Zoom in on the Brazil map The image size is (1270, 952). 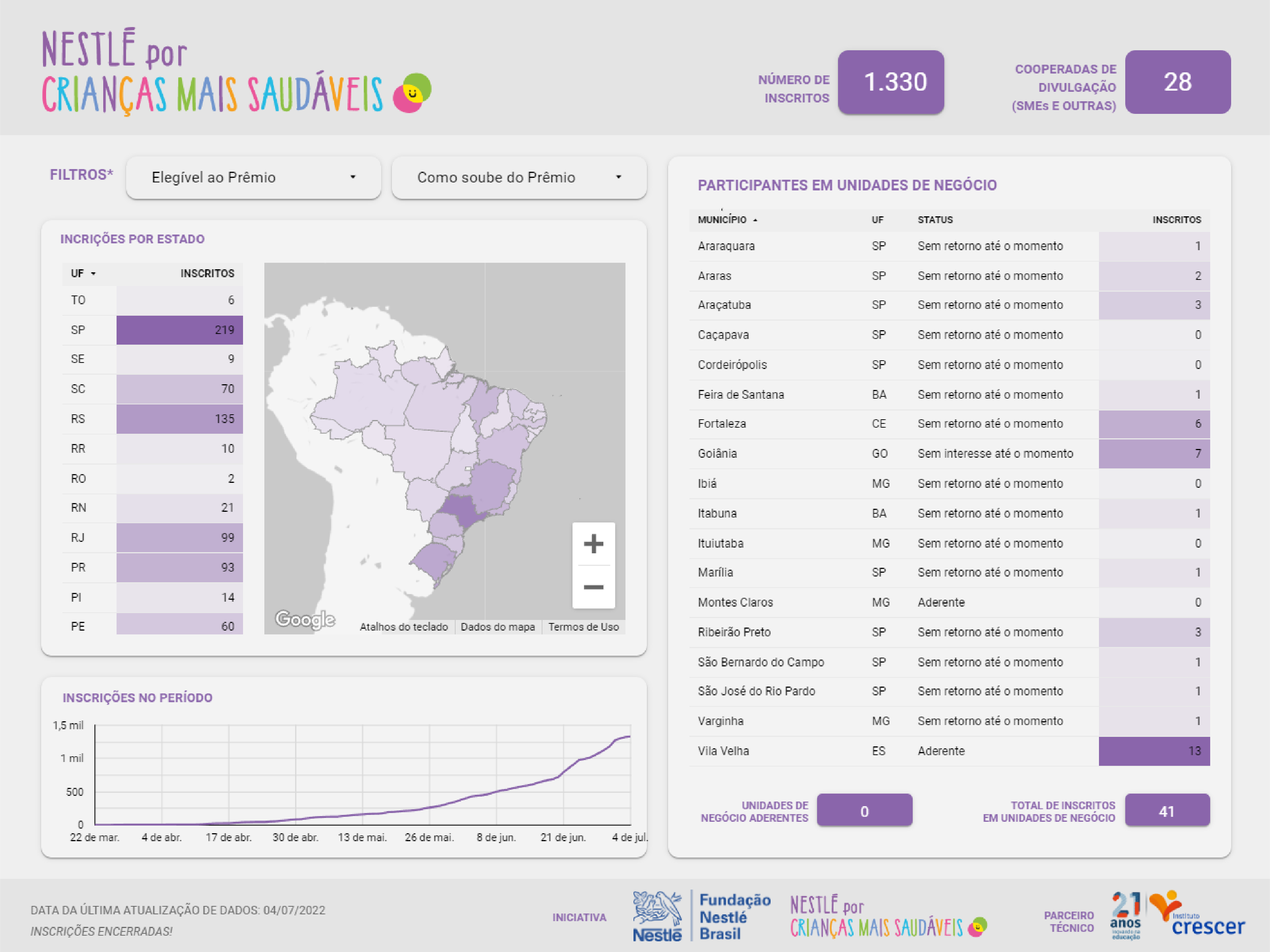593,543
